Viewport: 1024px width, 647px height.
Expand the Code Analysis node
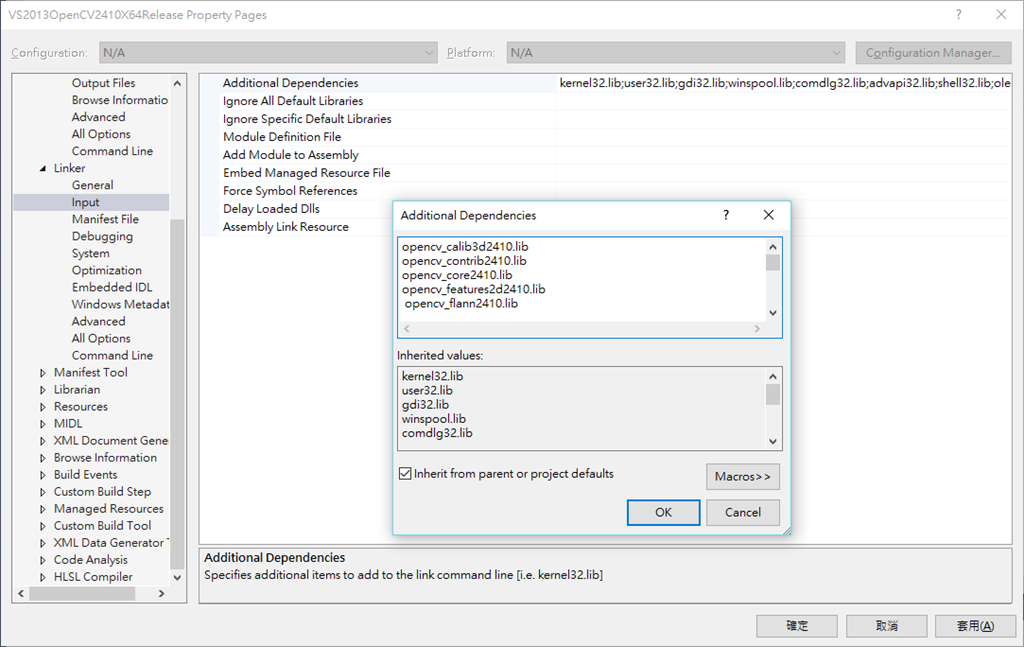[x=43, y=560]
